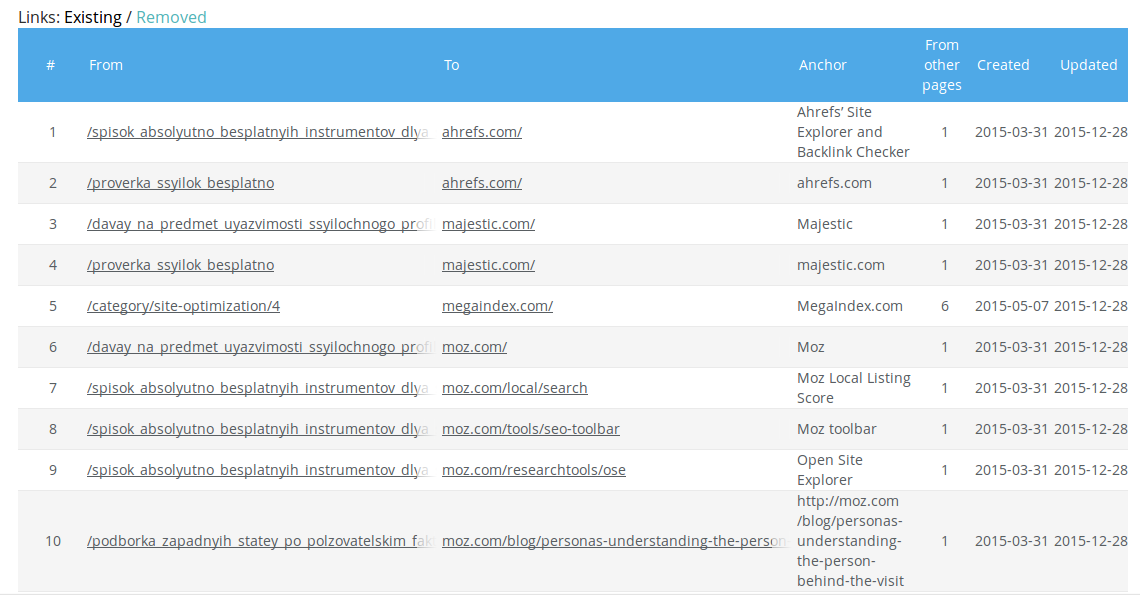The image size is (1140, 595).
Task: Click row number 10 in the table
Action: [53, 541]
